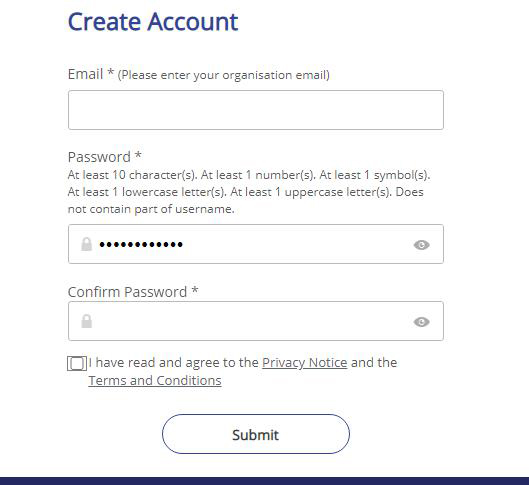Image resolution: width=529 pixels, height=485 pixels.
Task: Open the Privacy Notice link
Action: point(305,363)
